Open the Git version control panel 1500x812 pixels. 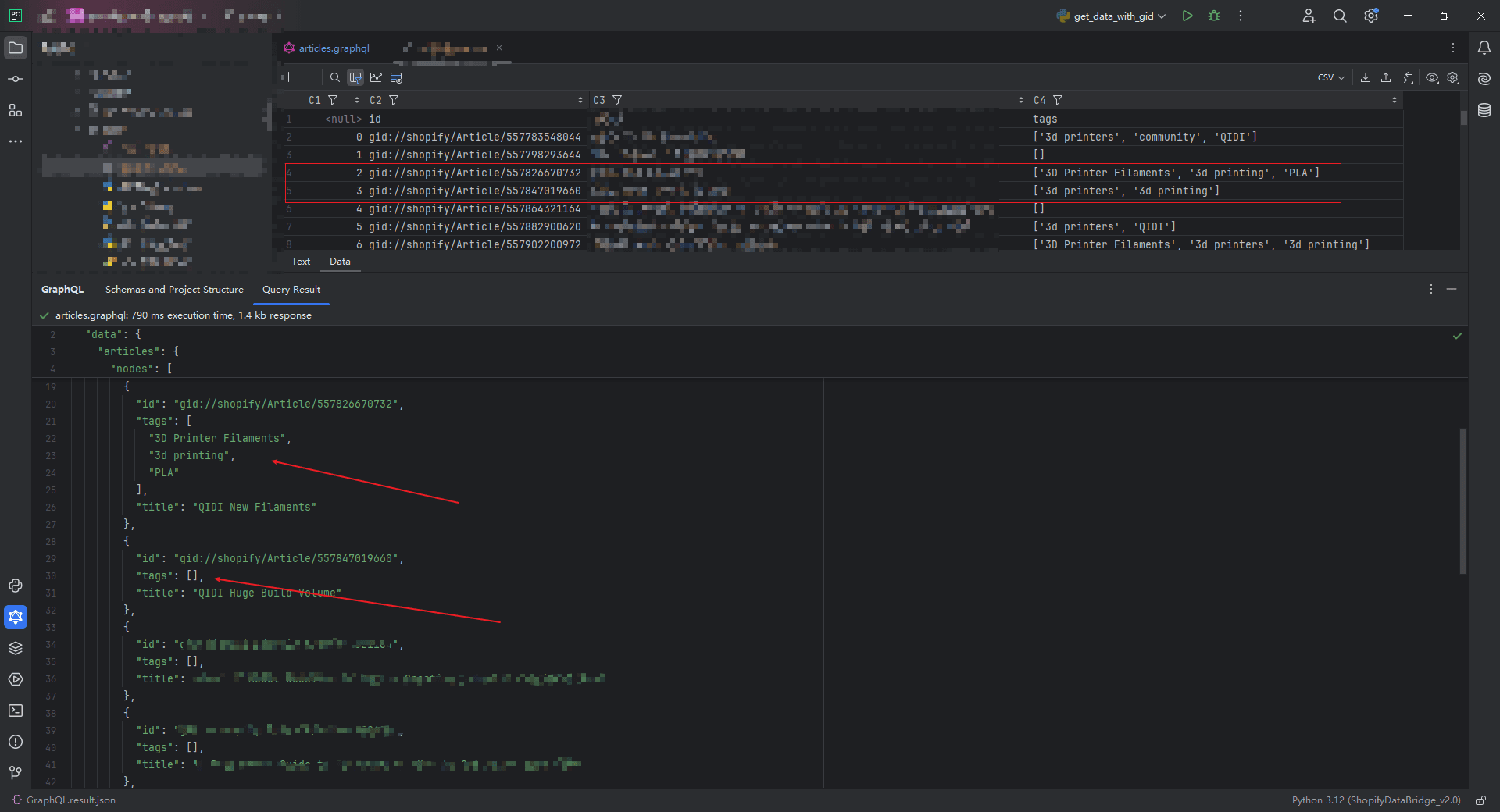[16, 772]
